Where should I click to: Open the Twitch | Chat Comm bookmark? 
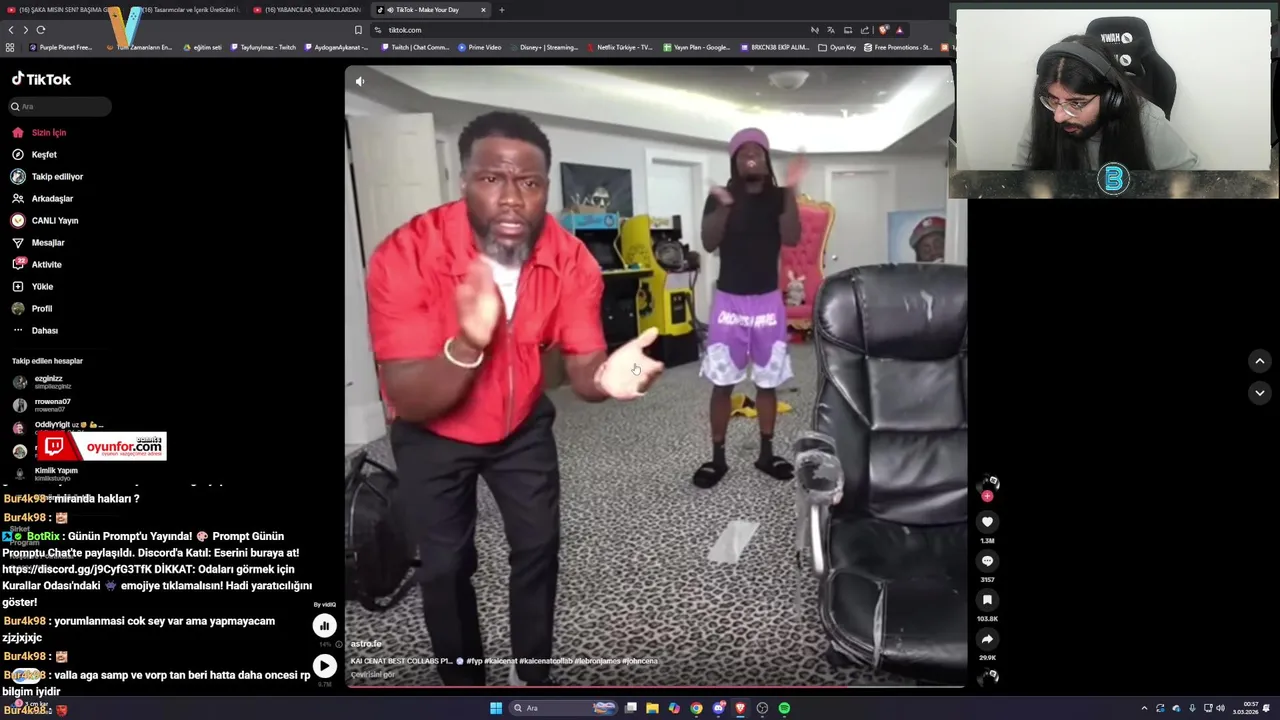(415, 47)
